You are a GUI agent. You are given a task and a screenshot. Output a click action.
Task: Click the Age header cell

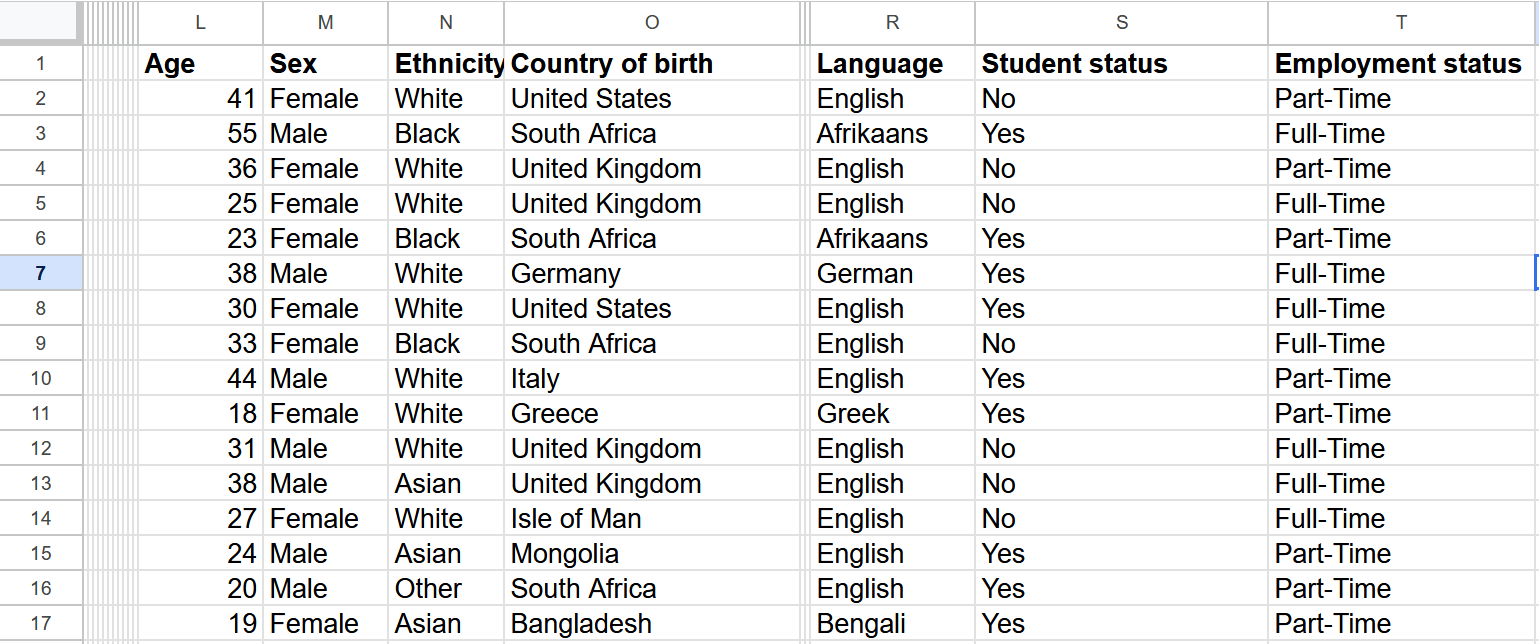[168, 63]
